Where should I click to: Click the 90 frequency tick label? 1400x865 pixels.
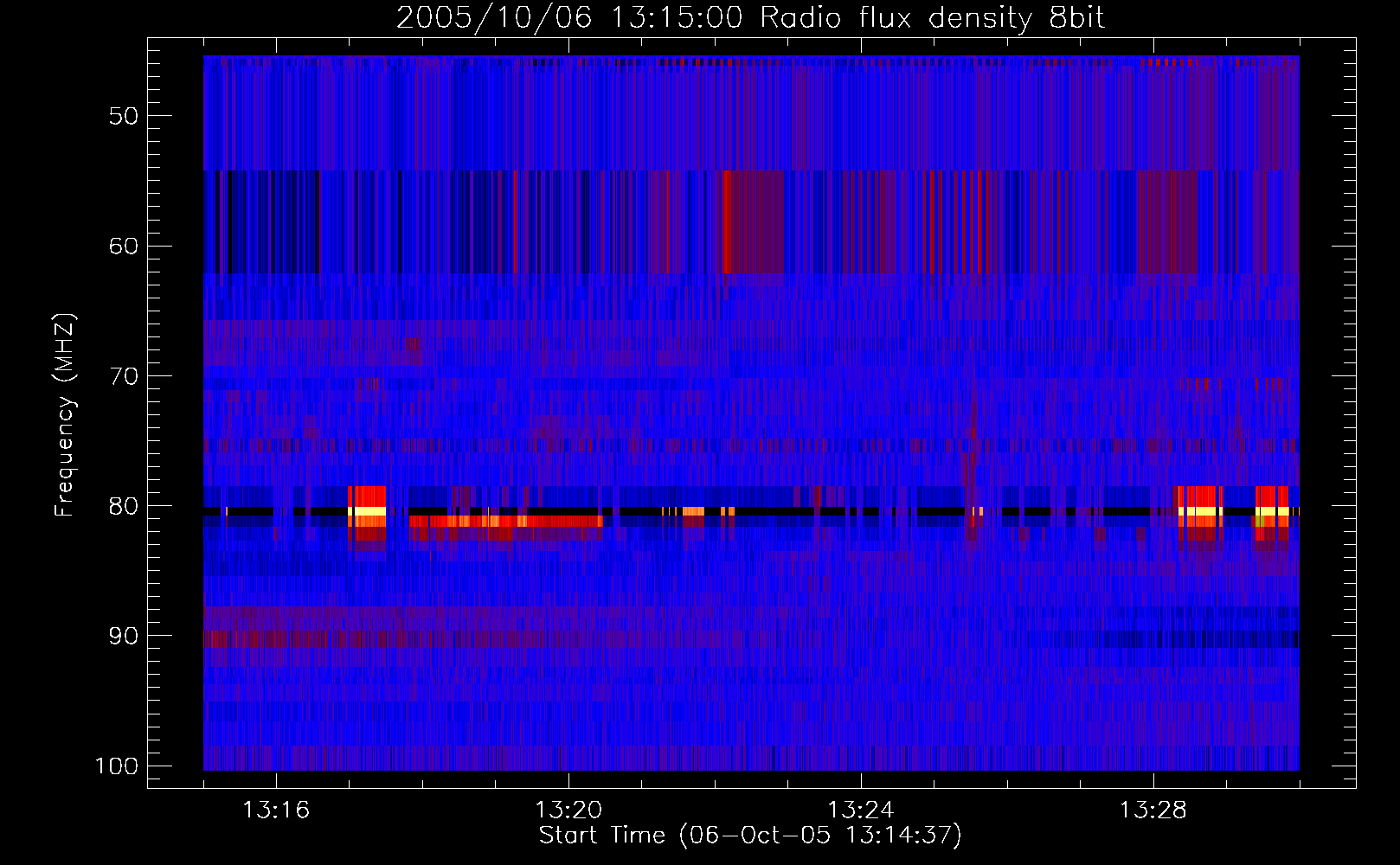(124, 636)
